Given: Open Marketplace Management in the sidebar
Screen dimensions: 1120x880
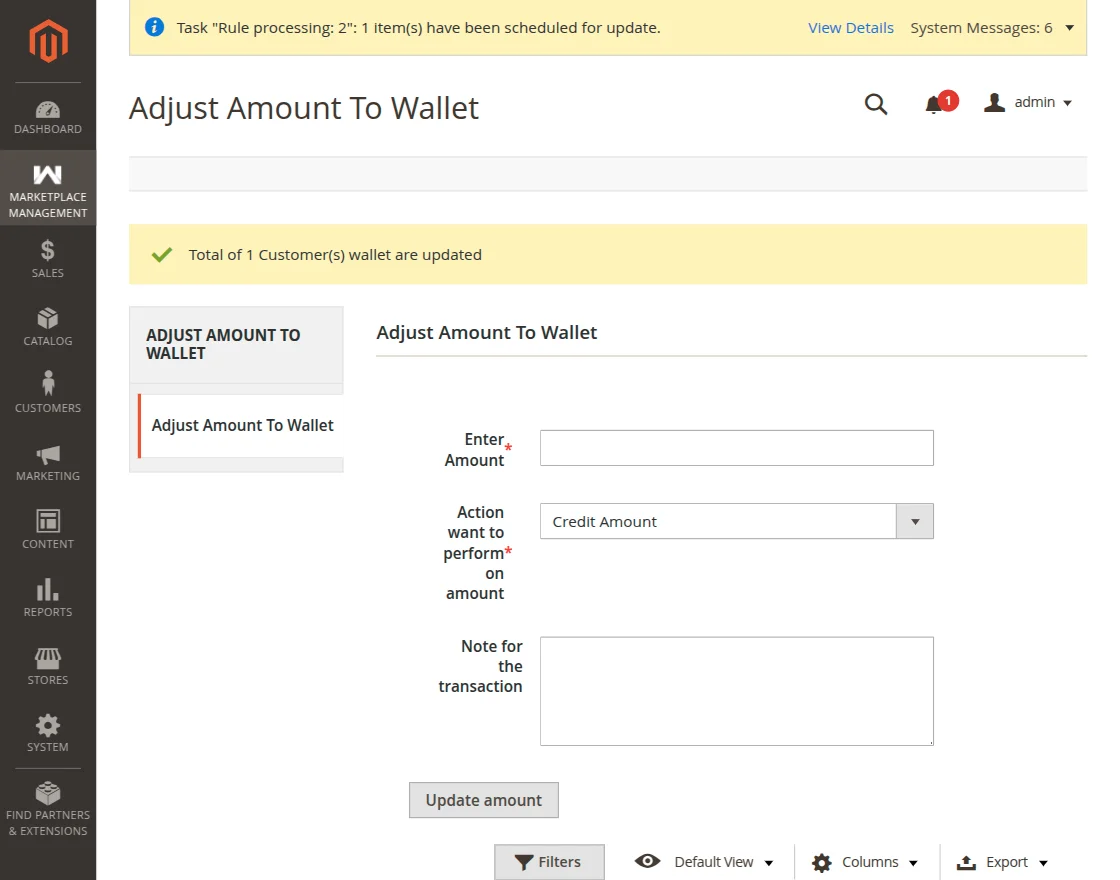Looking at the screenshot, I should (47, 188).
